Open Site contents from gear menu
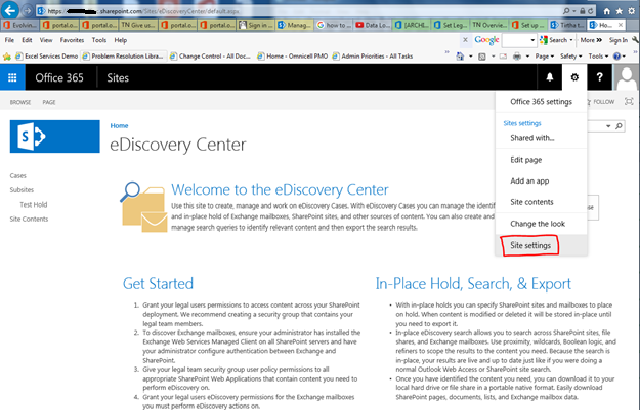Screen dimensions: 640x410 click(x=532, y=202)
